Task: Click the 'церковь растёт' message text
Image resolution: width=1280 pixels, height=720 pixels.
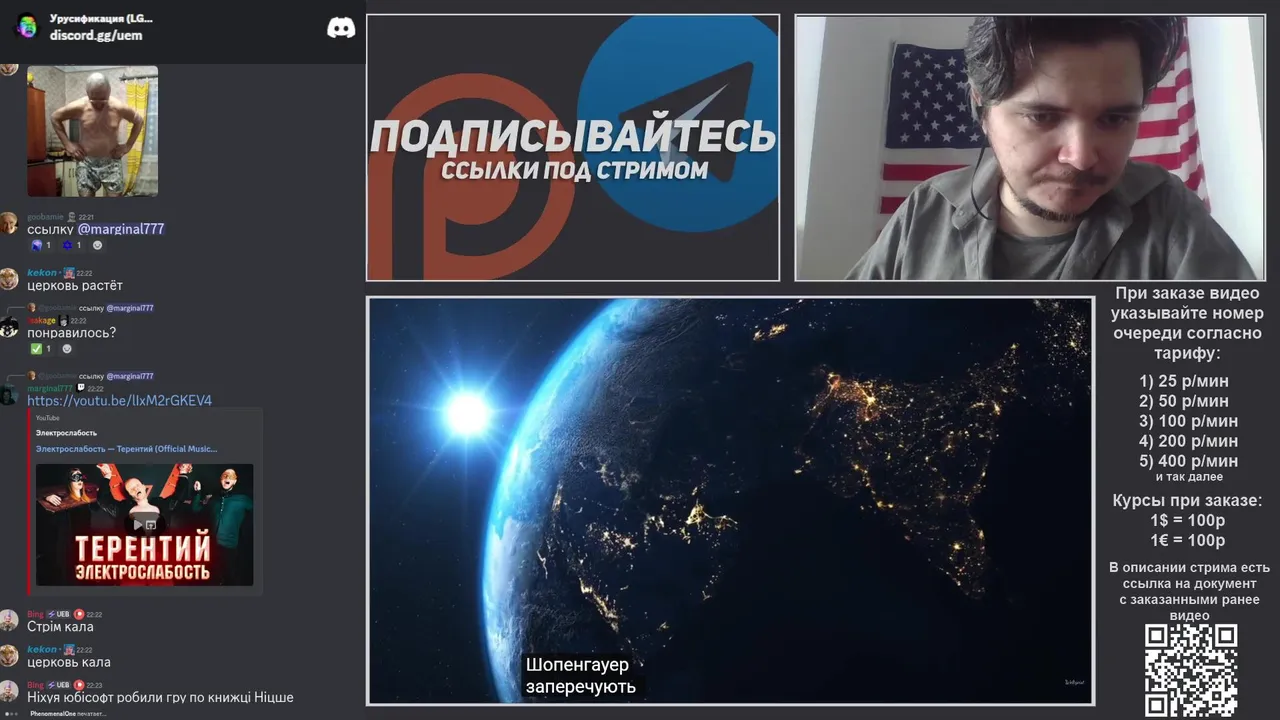Action: [x=75, y=286]
